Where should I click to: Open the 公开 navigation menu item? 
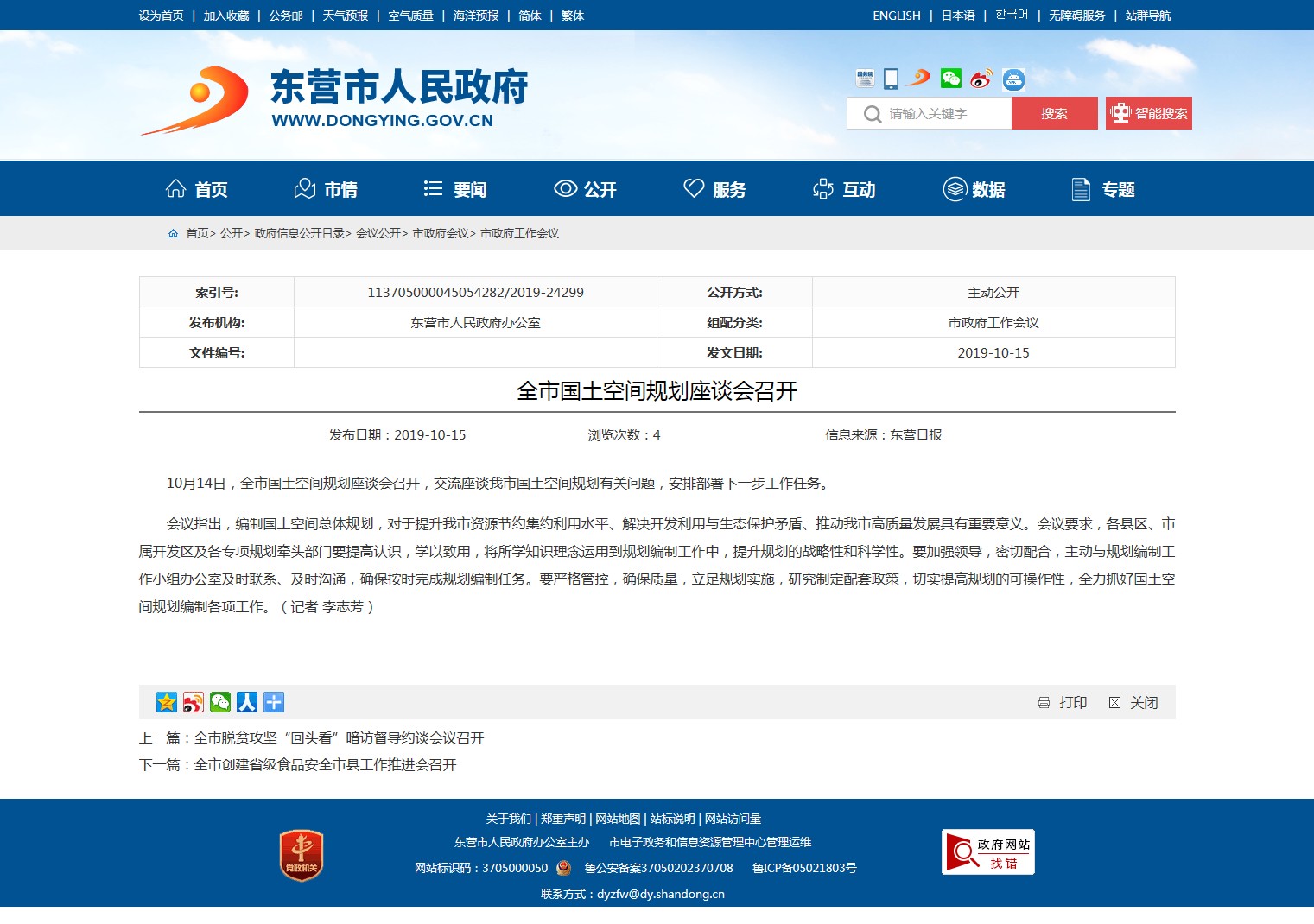click(x=585, y=189)
